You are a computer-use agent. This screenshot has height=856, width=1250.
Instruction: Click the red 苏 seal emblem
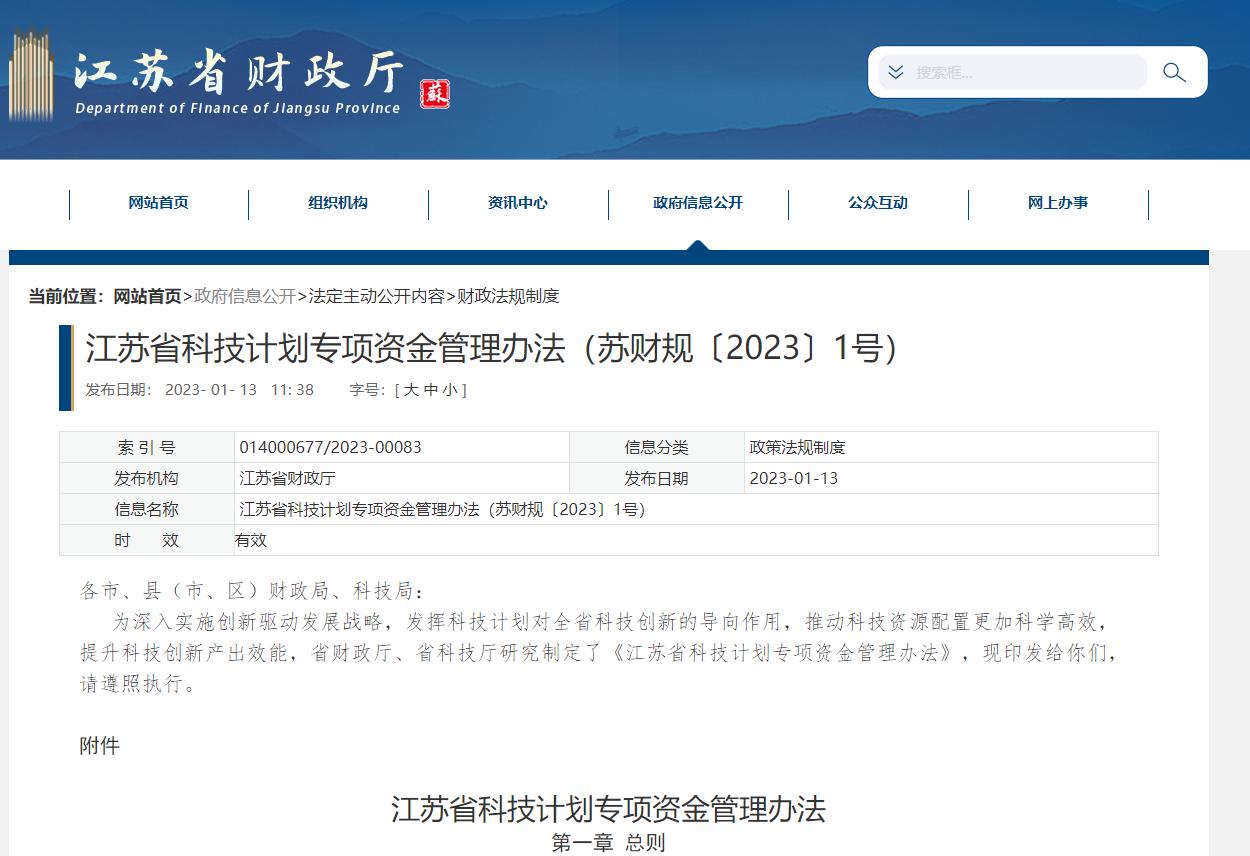(x=434, y=95)
